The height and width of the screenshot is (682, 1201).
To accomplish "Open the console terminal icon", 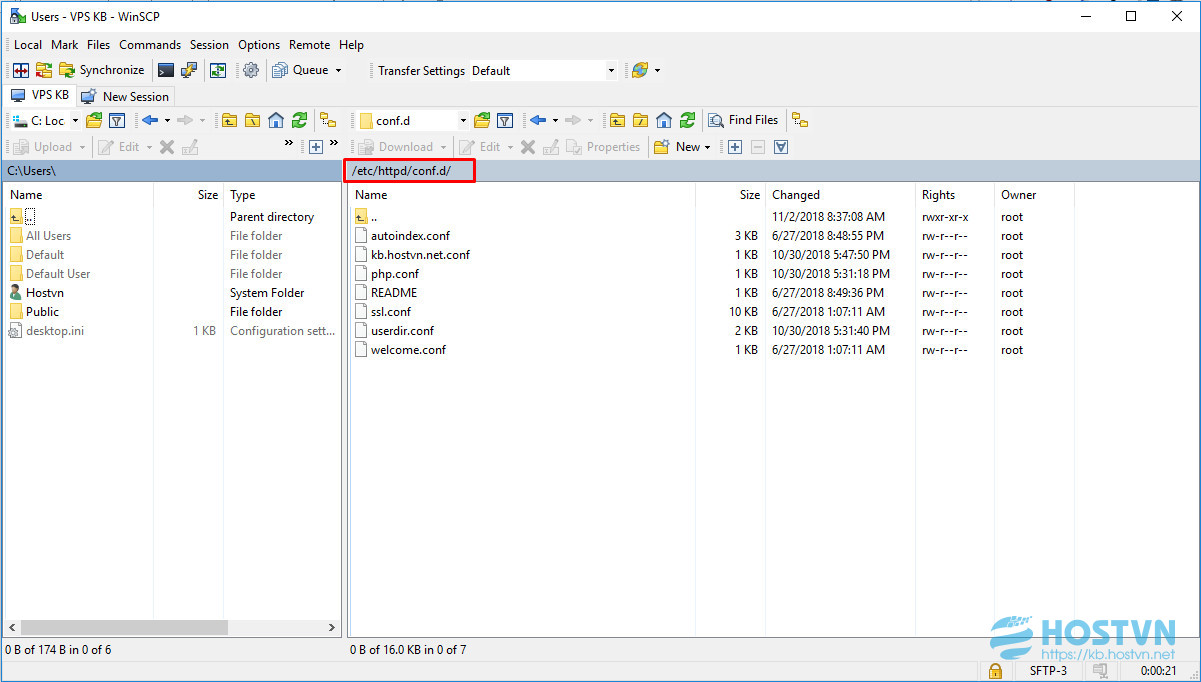I will [x=166, y=70].
